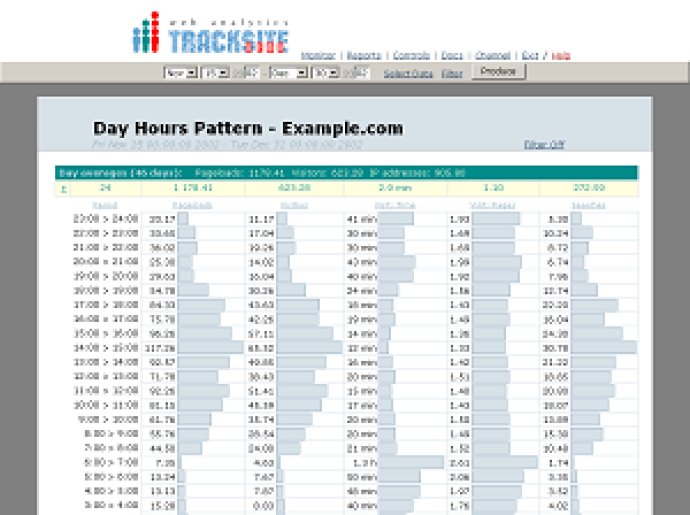This screenshot has height=515, width=690.
Task: Open the red Help link
Action: coord(561,56)
